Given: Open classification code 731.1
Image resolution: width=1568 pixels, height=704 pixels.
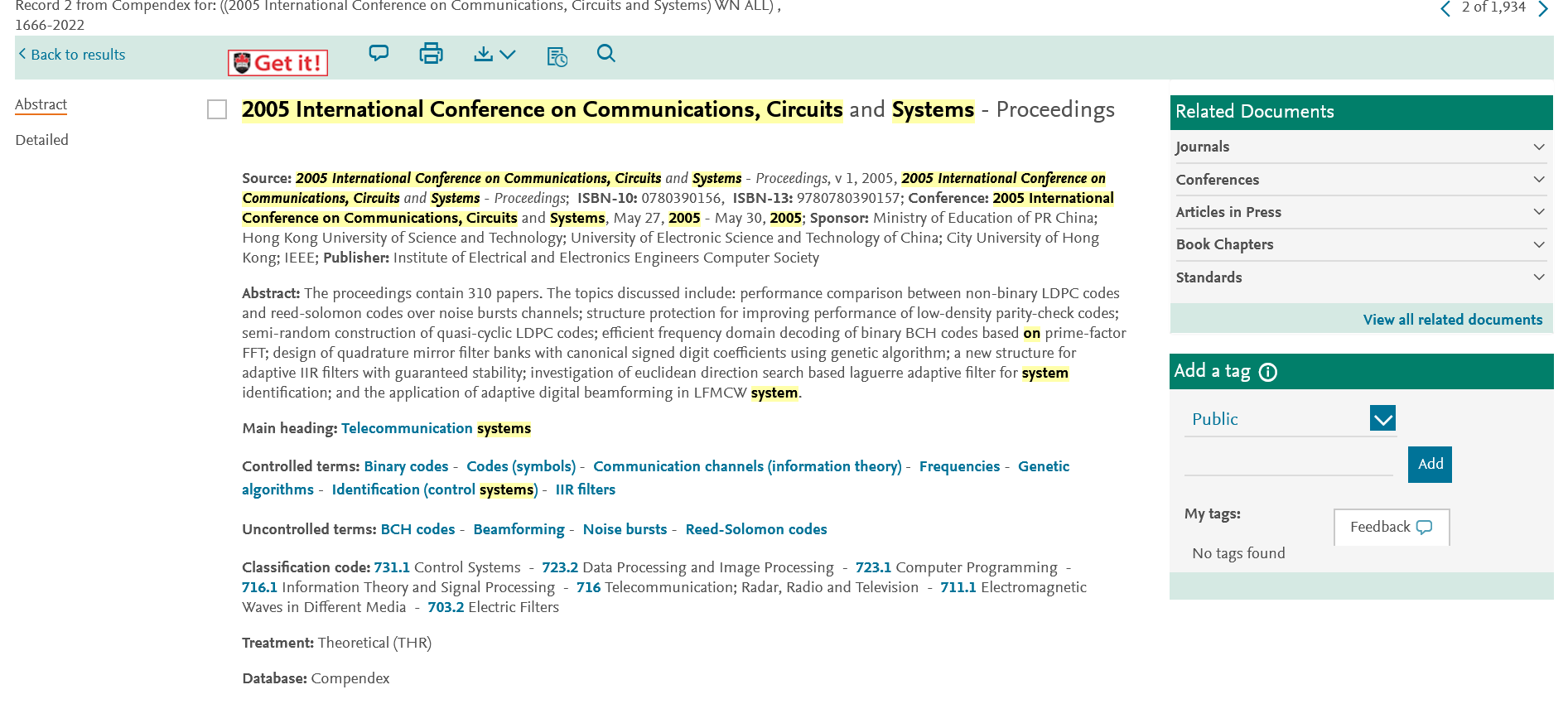Looking at the screenshot, I should (x=392, y=567).
